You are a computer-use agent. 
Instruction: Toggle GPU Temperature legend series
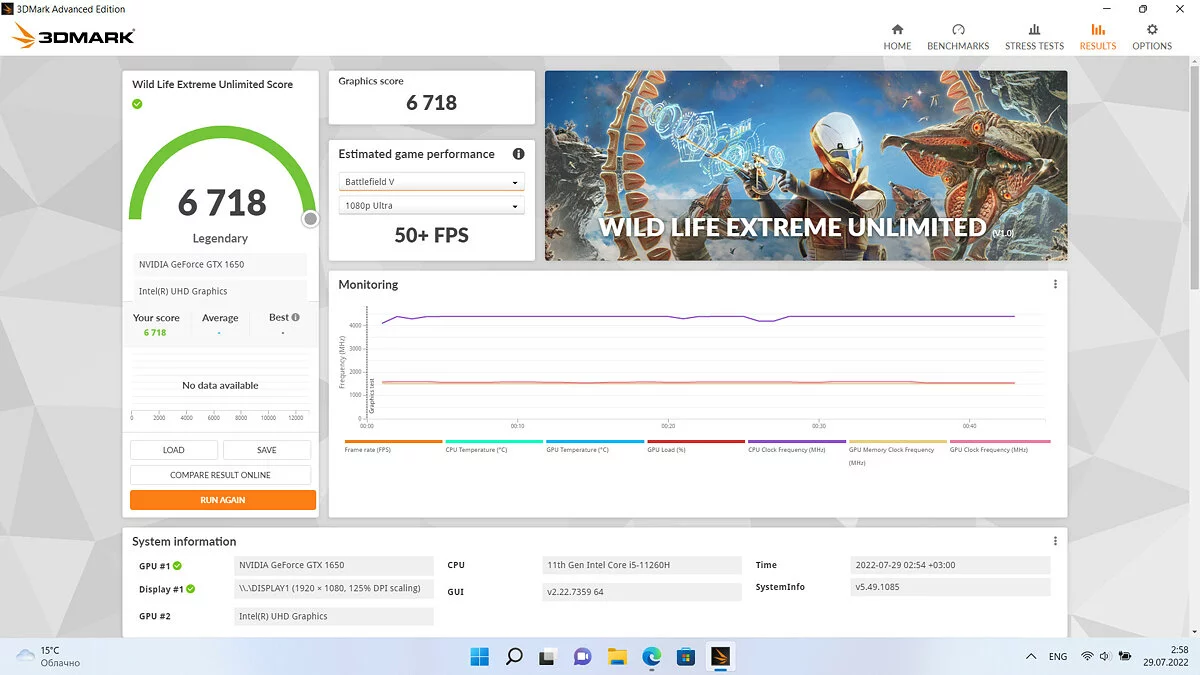coord(595,446)
